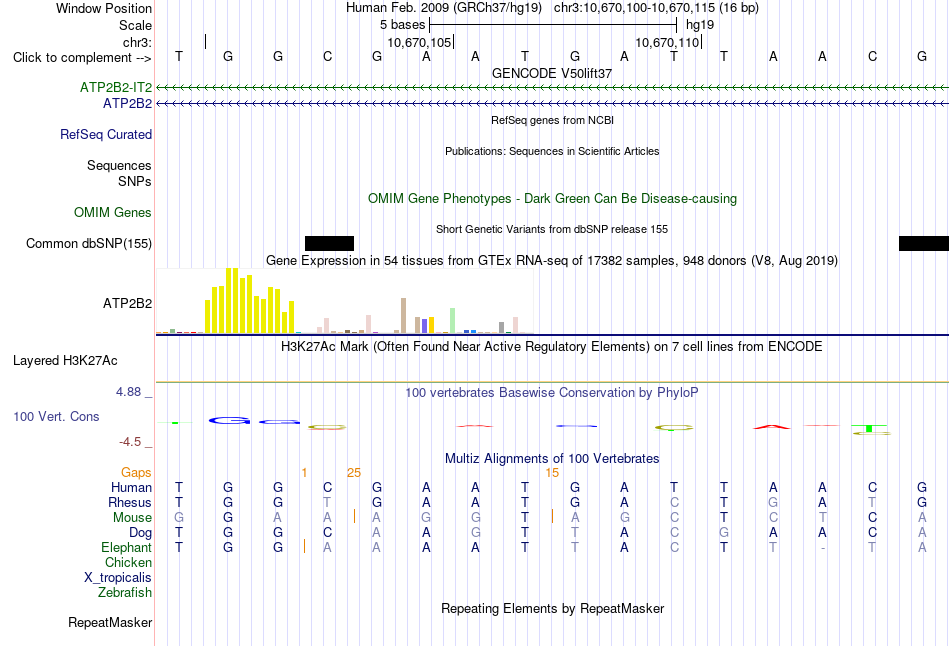Viewport: 950px width, 646px height.
Task: Click the large blue G conservation logo
Action: click(229, 420)
